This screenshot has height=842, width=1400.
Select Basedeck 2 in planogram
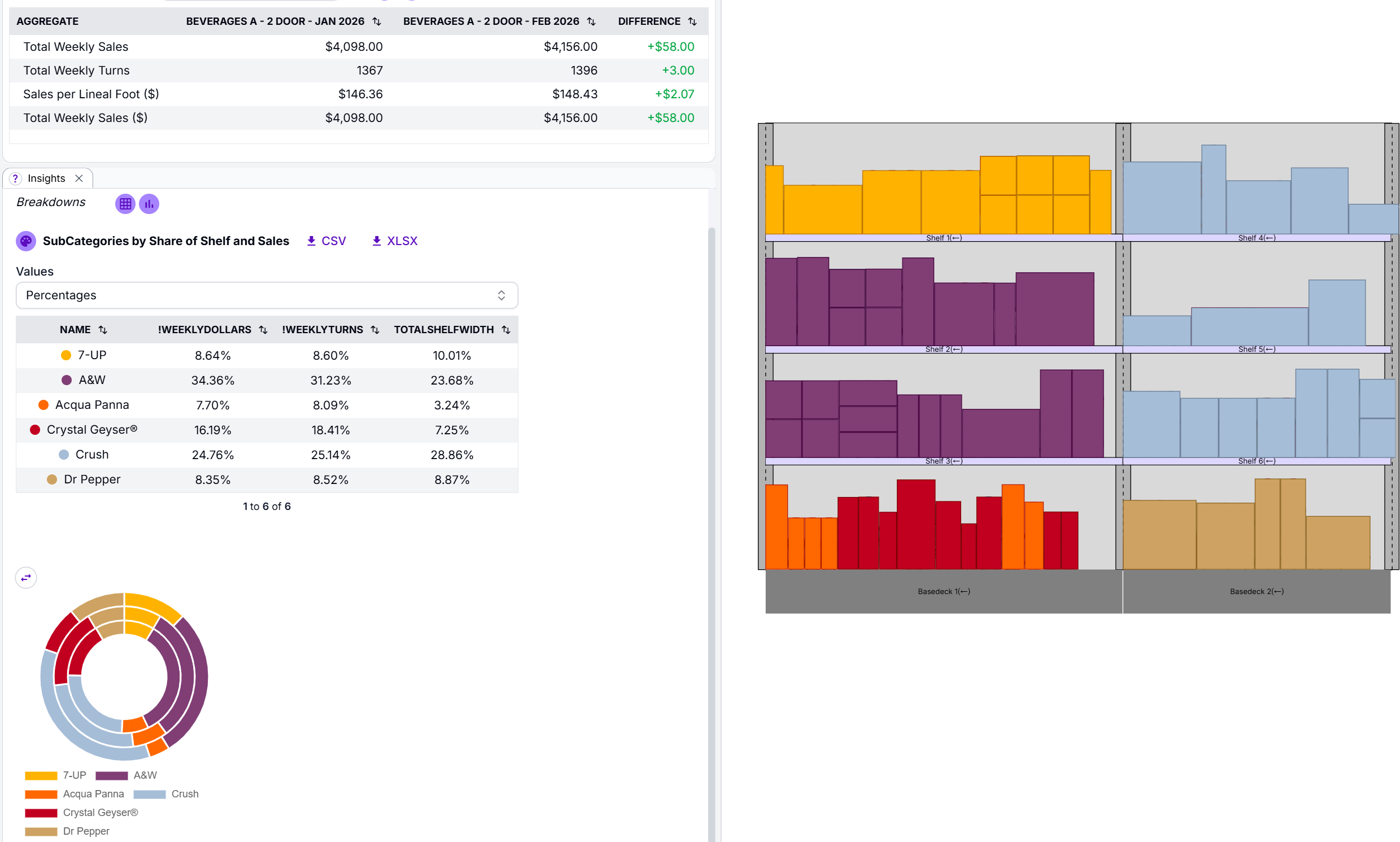[x=1257, y=592]
